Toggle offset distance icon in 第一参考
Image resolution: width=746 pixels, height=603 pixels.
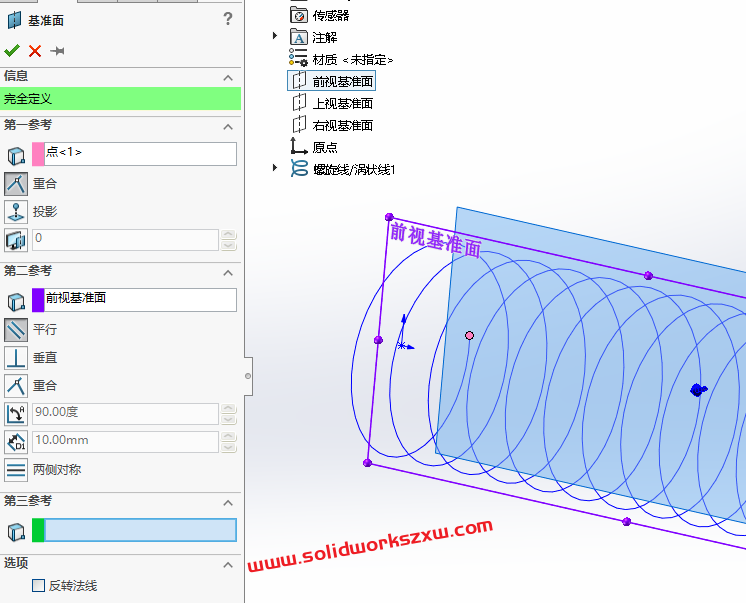coord(16,240)
